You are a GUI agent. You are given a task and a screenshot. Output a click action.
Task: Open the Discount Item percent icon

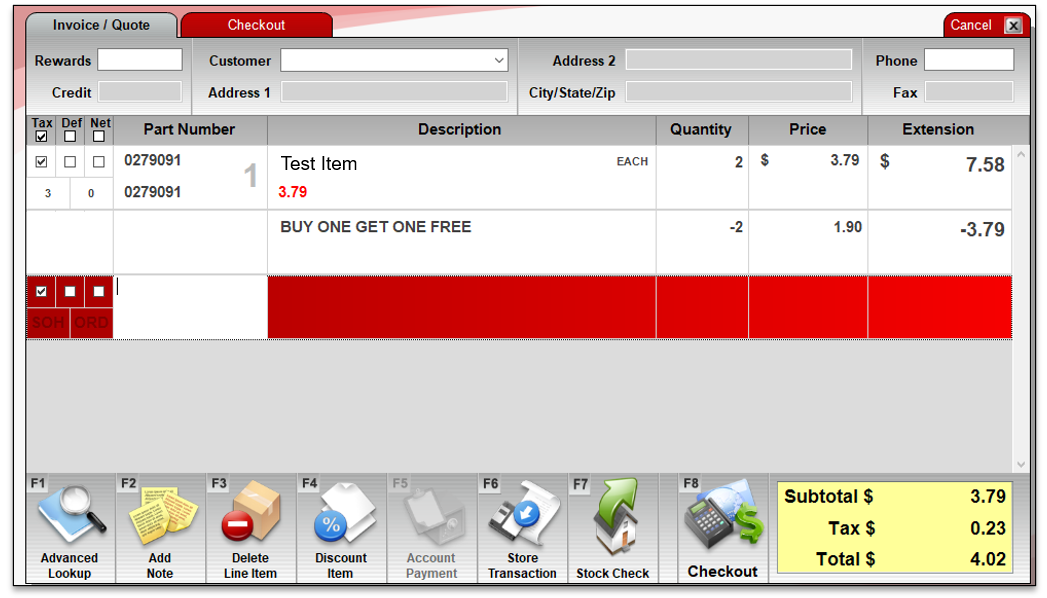pos(341,516)
